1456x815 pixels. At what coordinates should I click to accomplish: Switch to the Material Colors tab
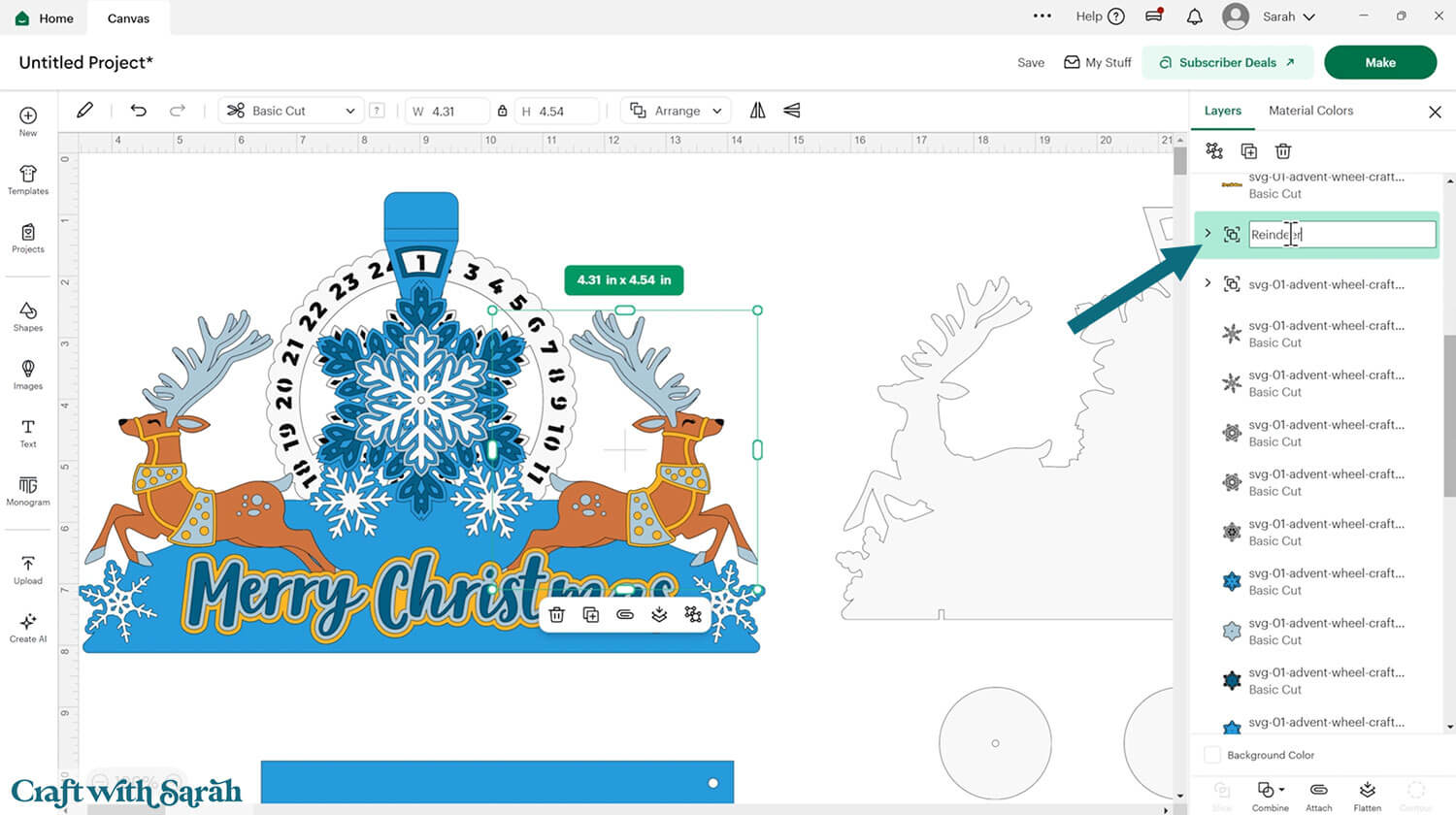[x=1310, y=111]
